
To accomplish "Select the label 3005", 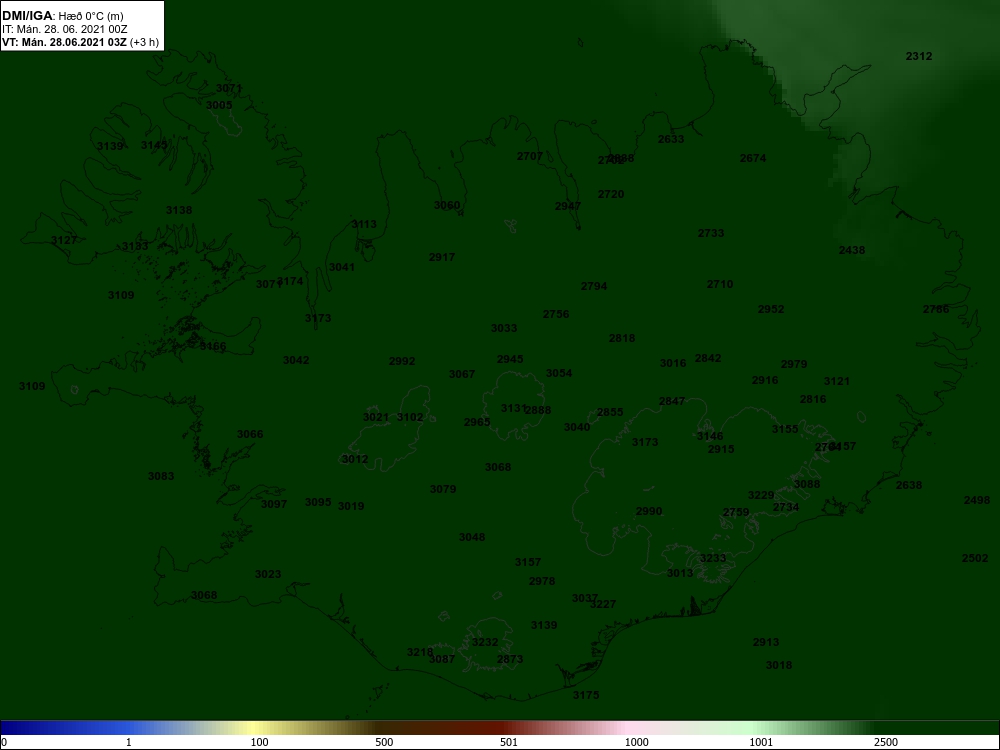I will 219,105.
